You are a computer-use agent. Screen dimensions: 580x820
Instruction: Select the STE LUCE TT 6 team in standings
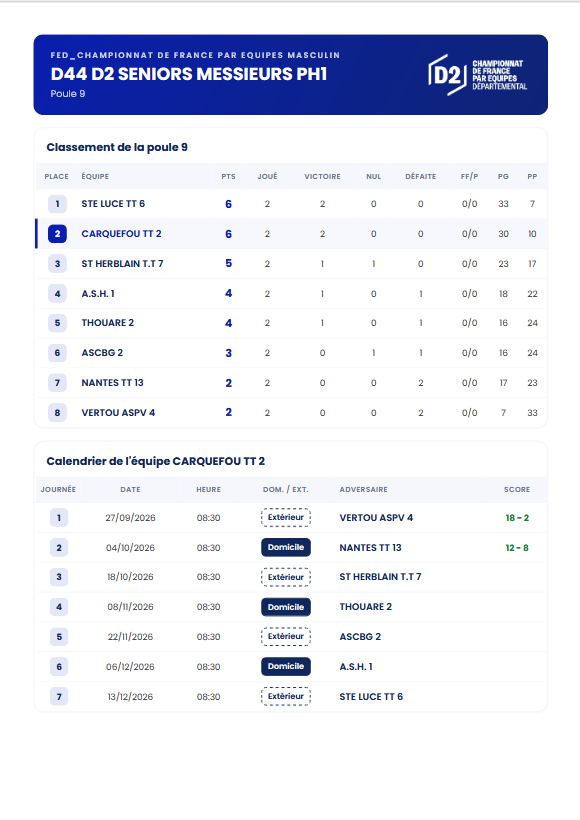click(113, 203)
